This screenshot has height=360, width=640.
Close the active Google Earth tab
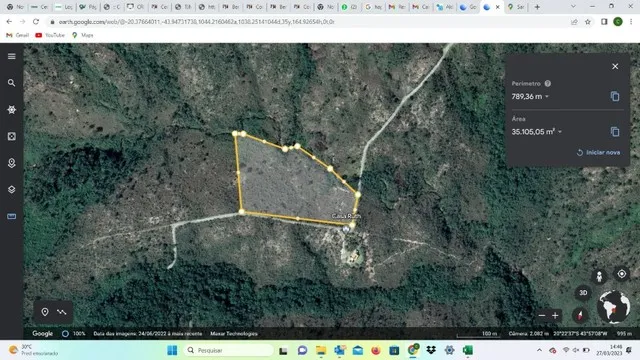pyautogui.click(x=498, y=7)
